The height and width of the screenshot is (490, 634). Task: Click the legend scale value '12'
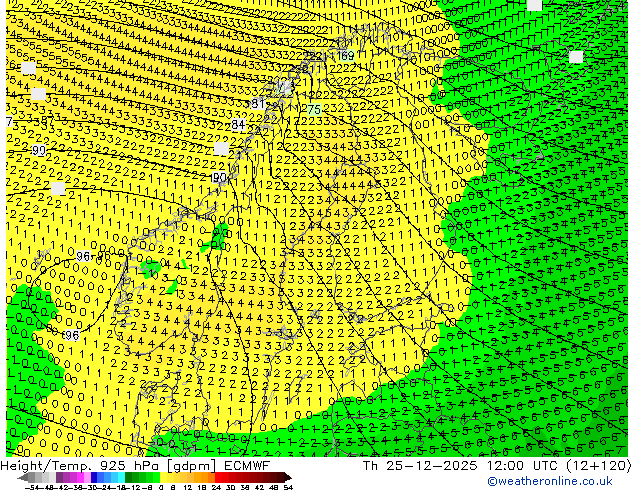188,487
